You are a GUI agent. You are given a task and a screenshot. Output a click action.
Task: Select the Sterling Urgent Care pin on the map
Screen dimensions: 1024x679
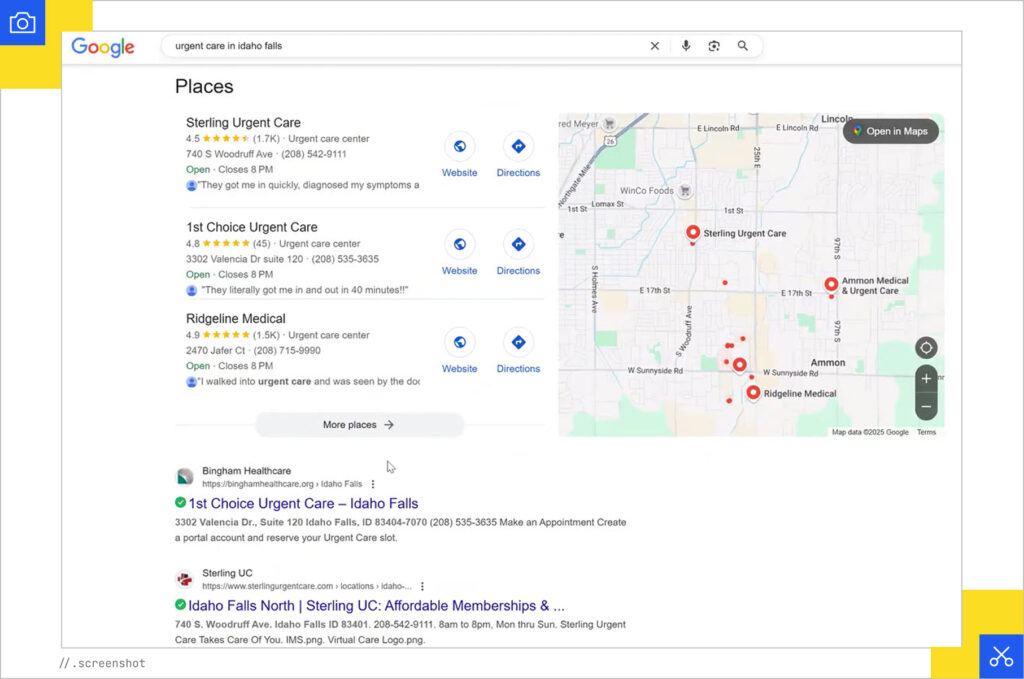click(x=693, y=233)
